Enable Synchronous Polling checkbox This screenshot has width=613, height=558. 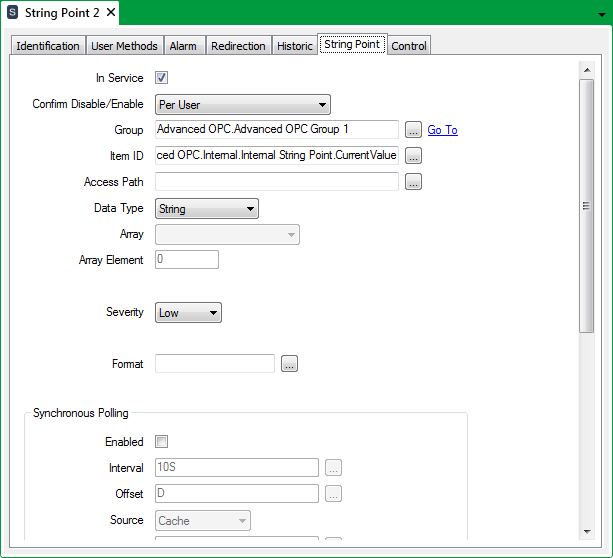coord(162,442)
